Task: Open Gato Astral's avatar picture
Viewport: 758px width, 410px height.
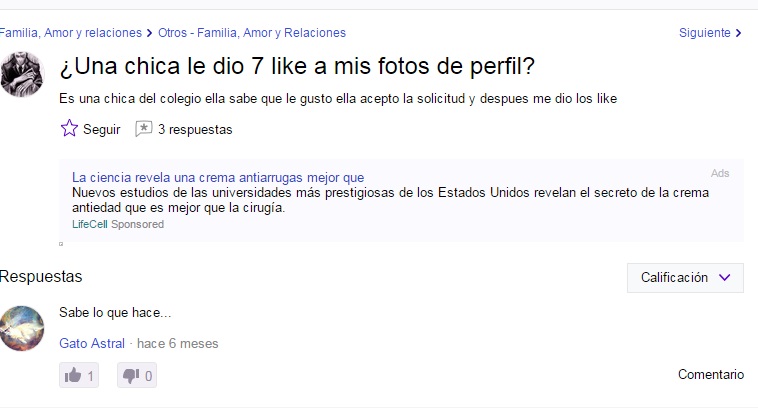Action: pyautogui.click(x=22, y=328)
